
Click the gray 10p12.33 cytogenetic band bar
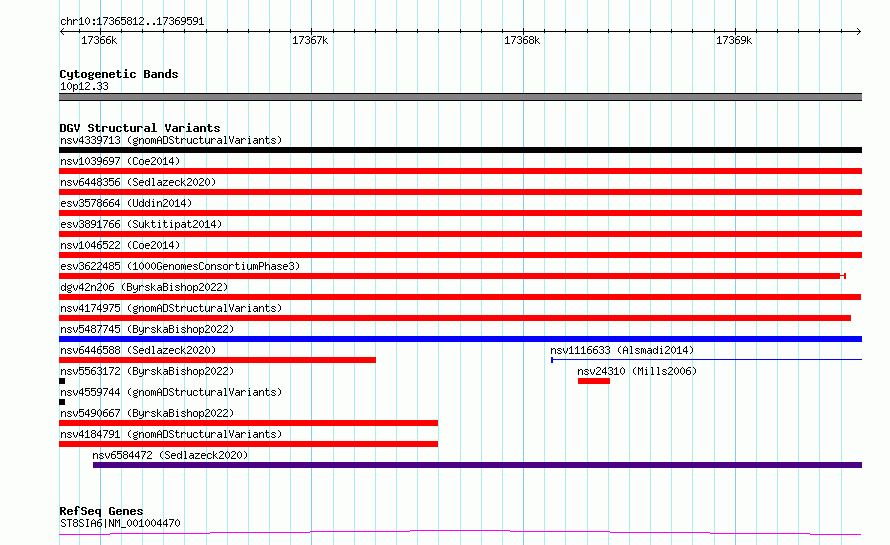tap(460, 97)
